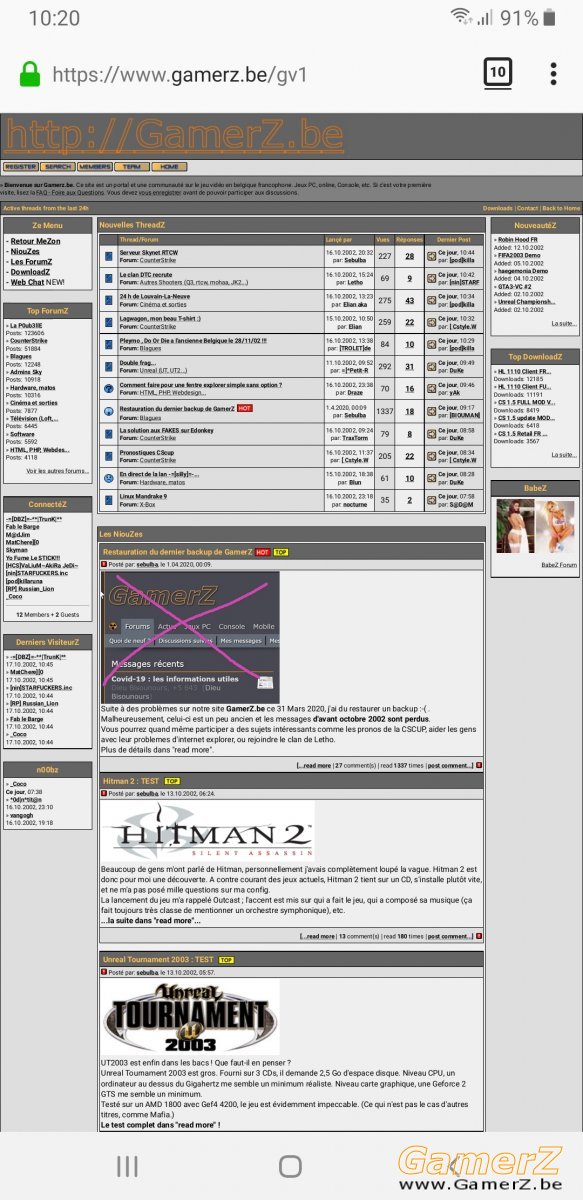Open the Unreal Tournament 2003 logo image
This screenshot has height=1200, width=583.
coord(190,1017)
